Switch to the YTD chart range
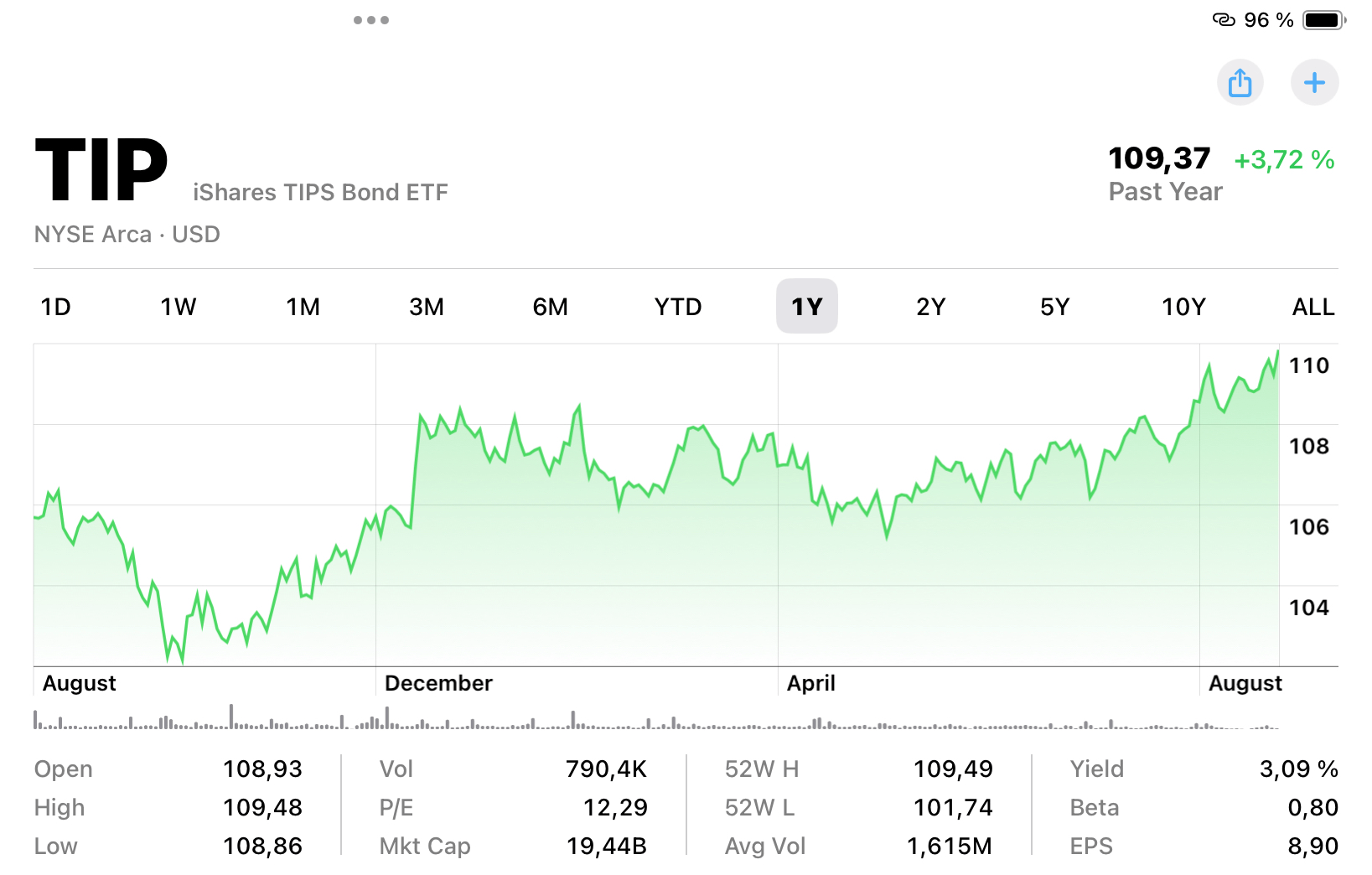This screenshot has width=1372, height=875. 677,307
